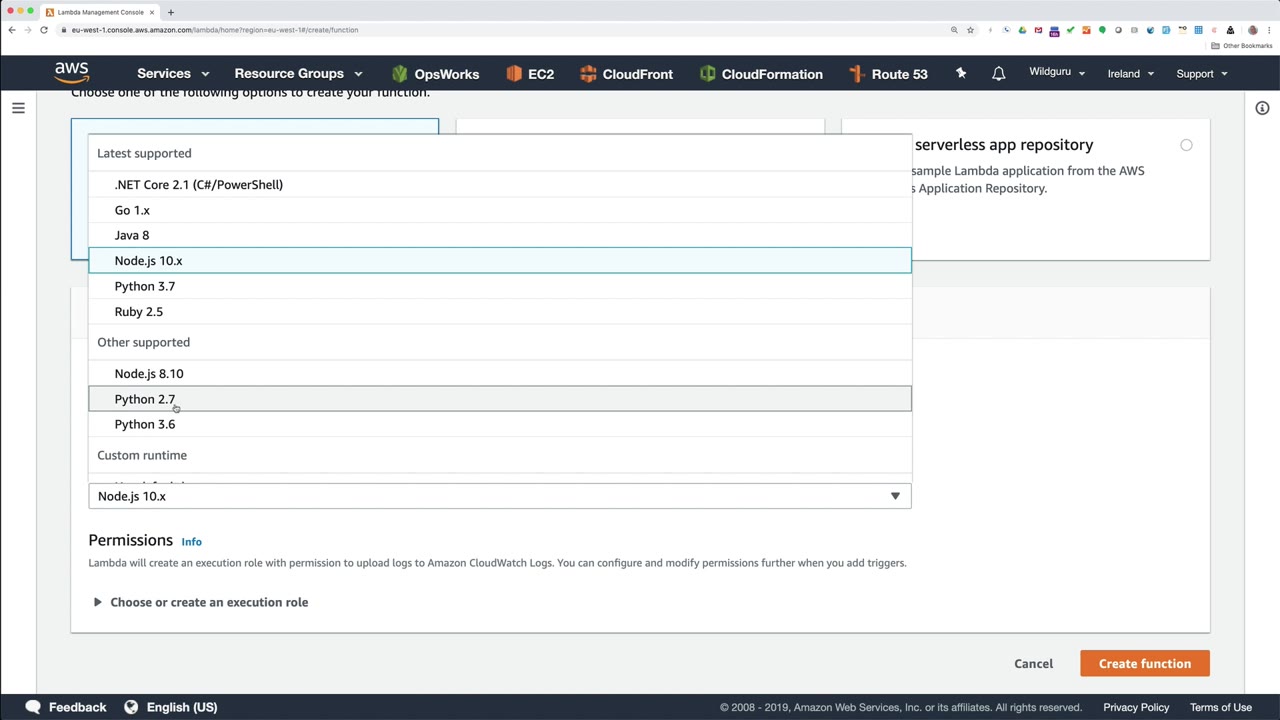Close the Lambda Management Console tab
The image size is (1280, 720).
[x=152, y=12]
